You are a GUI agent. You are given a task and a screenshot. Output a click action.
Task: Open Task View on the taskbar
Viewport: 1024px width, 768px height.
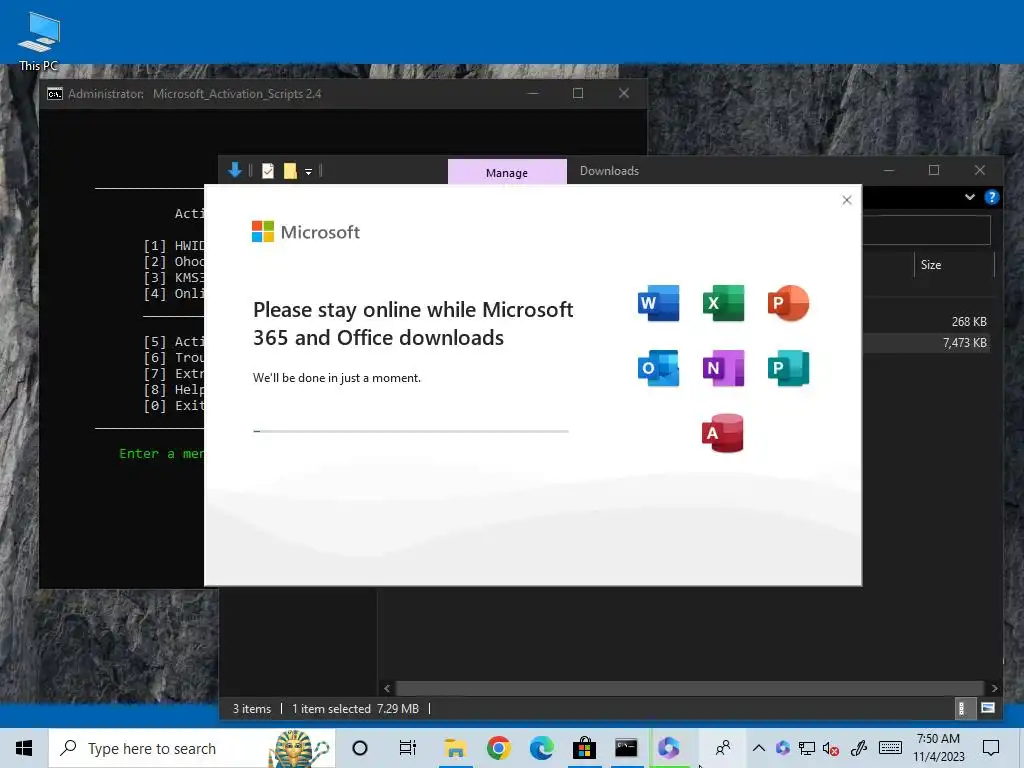coord(408,748)
